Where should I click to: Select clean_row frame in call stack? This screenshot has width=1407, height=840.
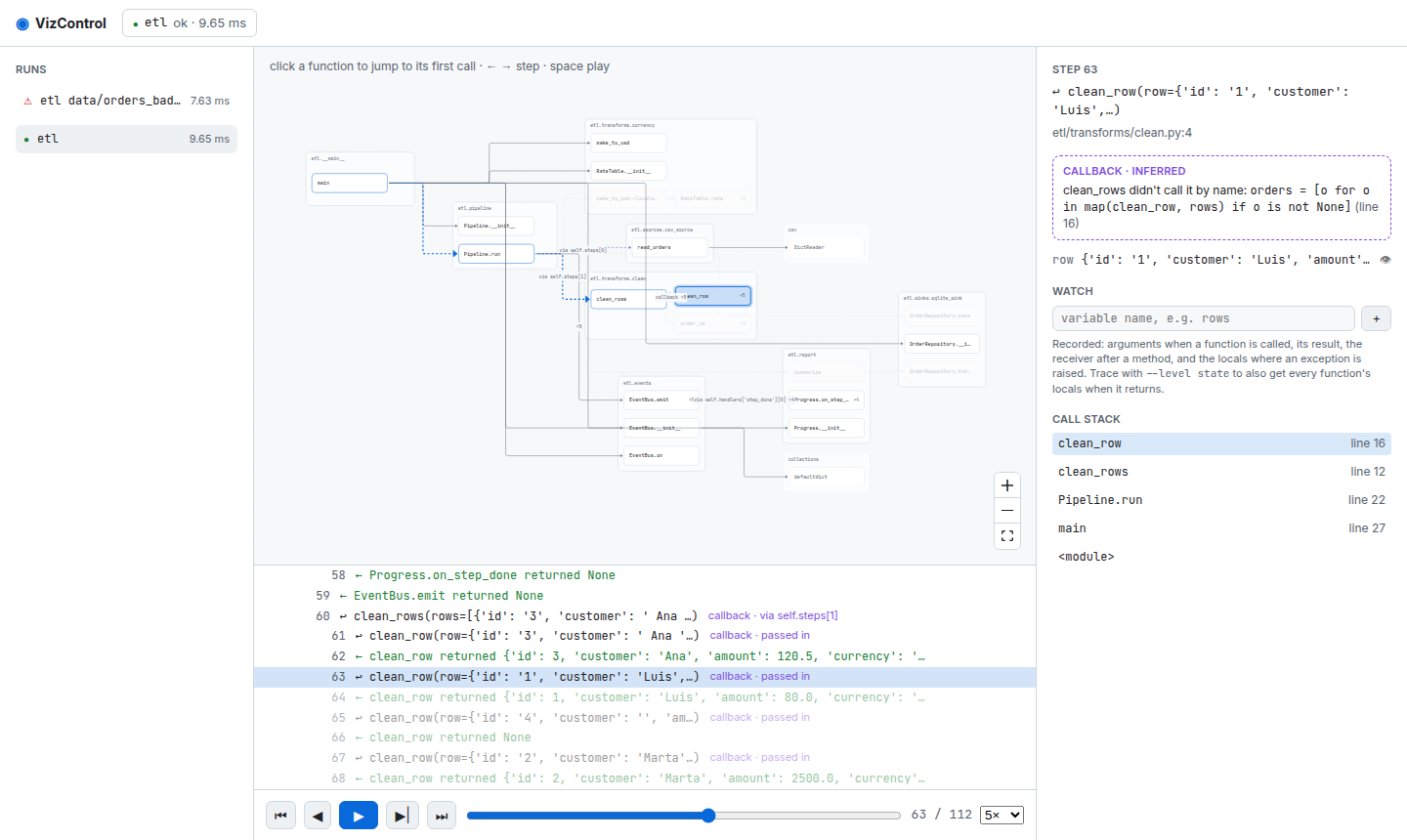1221,443
